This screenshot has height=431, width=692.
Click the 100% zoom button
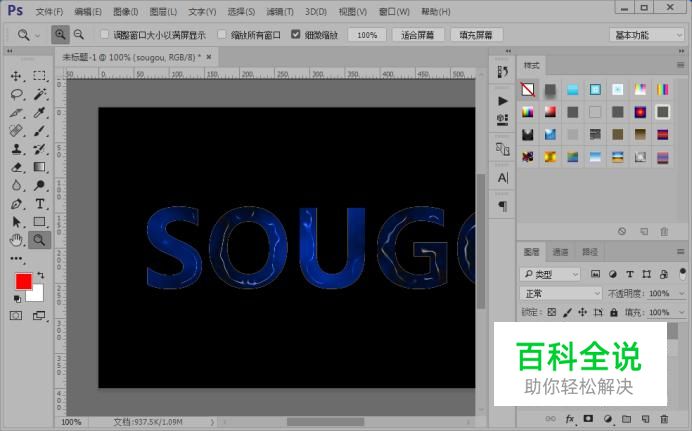pyautogui.click(x=367, y=35)
